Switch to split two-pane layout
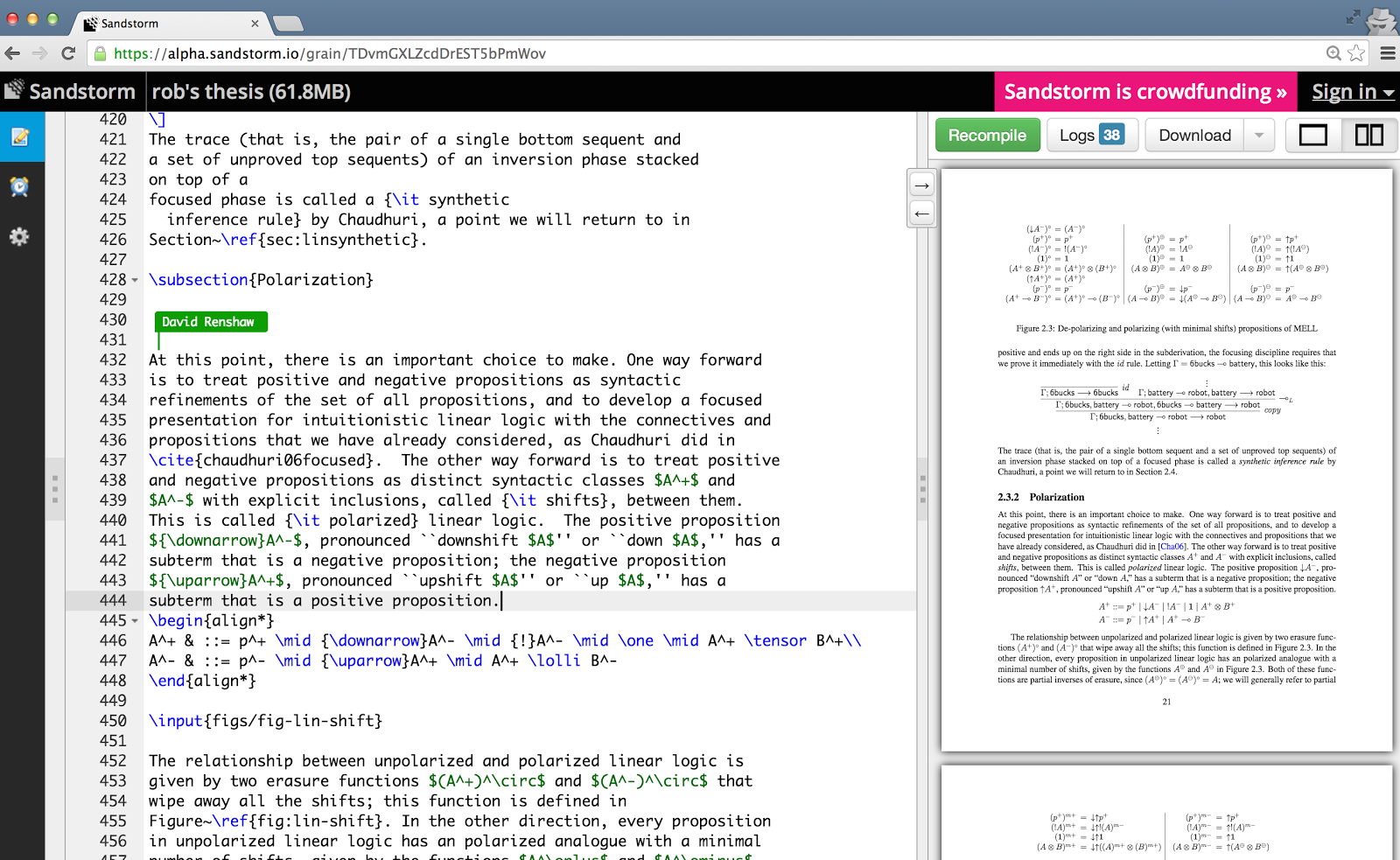The width and height of the screenshot is (1400, 860). [1368, 136]
